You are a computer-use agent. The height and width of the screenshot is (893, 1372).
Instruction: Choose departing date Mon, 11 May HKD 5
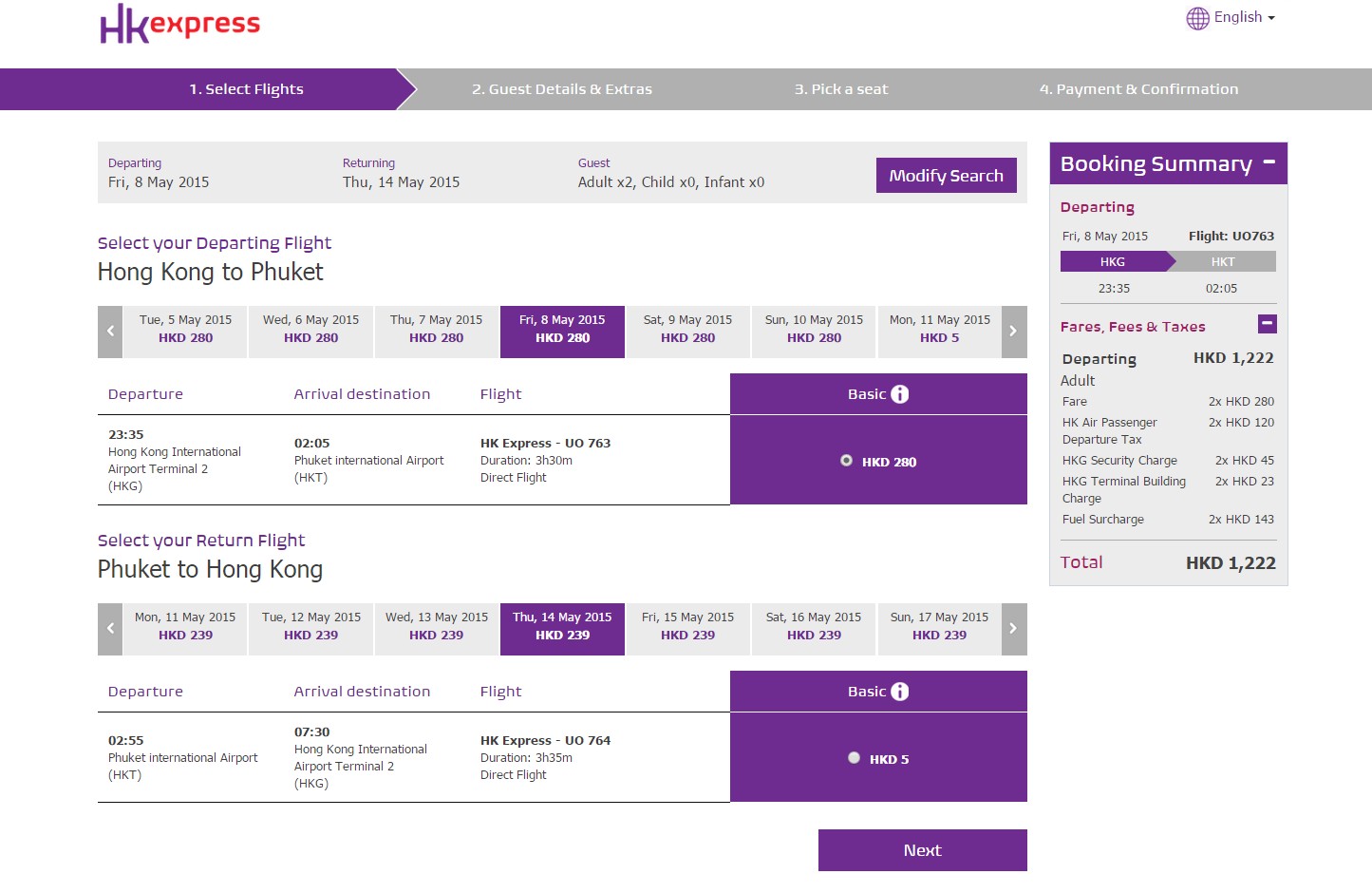(x=939, y=332)
